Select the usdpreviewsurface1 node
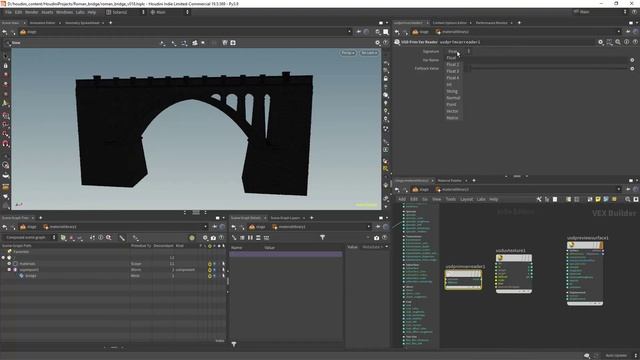Viewport: 640px width, 360px height. (x=585, y=273)
